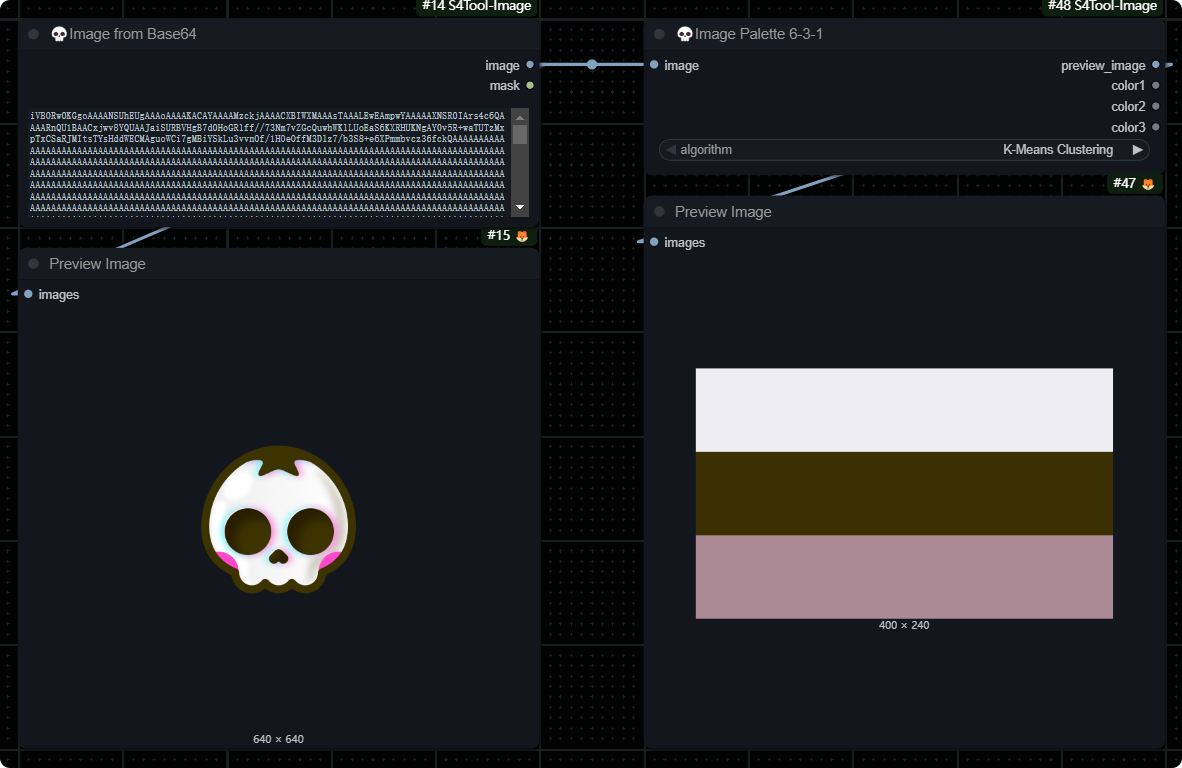Viewport: 1182px width, 768px height.
Task: Select previous algorithm with the left arrow
Action: (x=671, y=150)
